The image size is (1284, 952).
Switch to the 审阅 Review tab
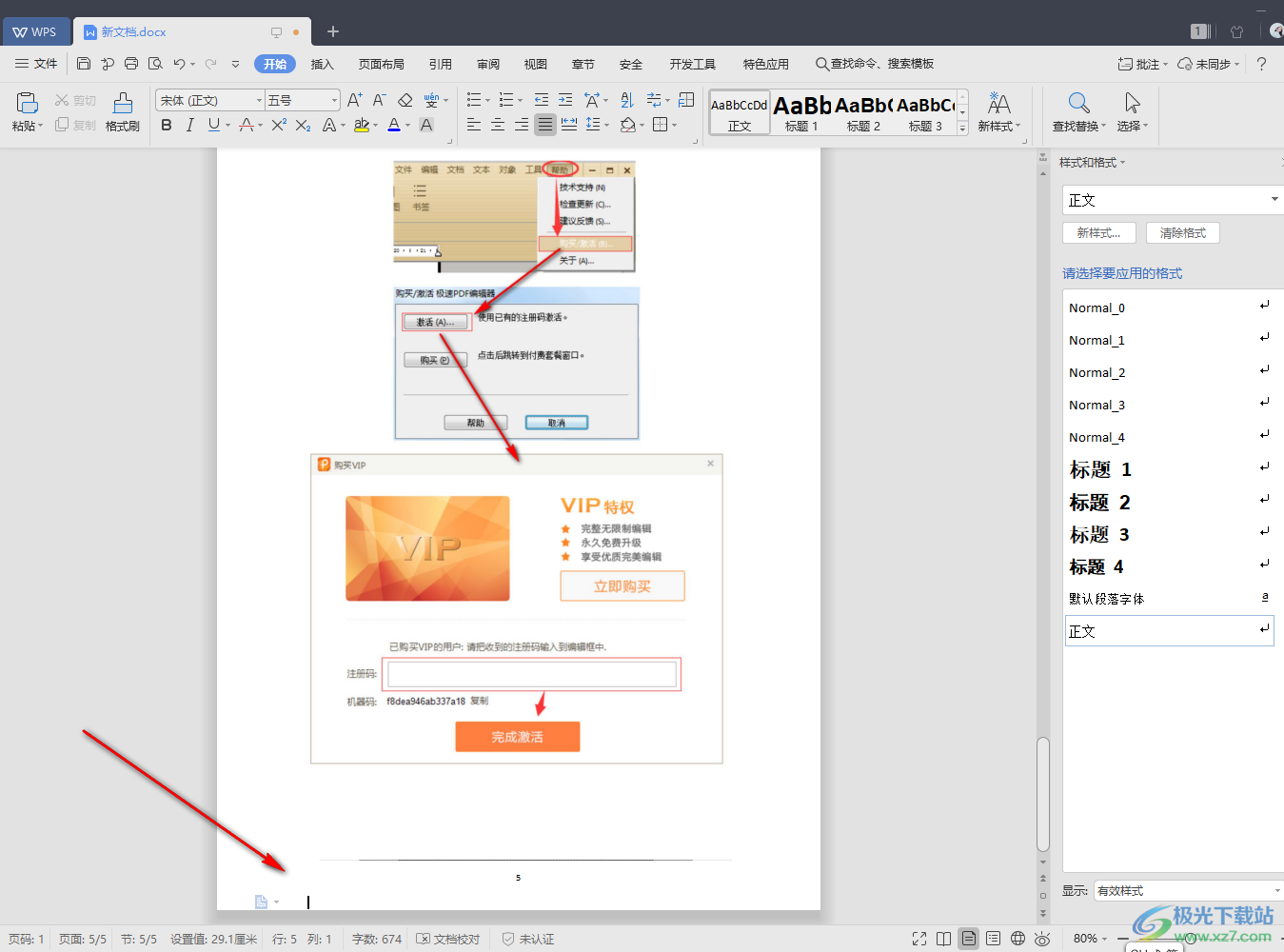[x=488, y=64]
